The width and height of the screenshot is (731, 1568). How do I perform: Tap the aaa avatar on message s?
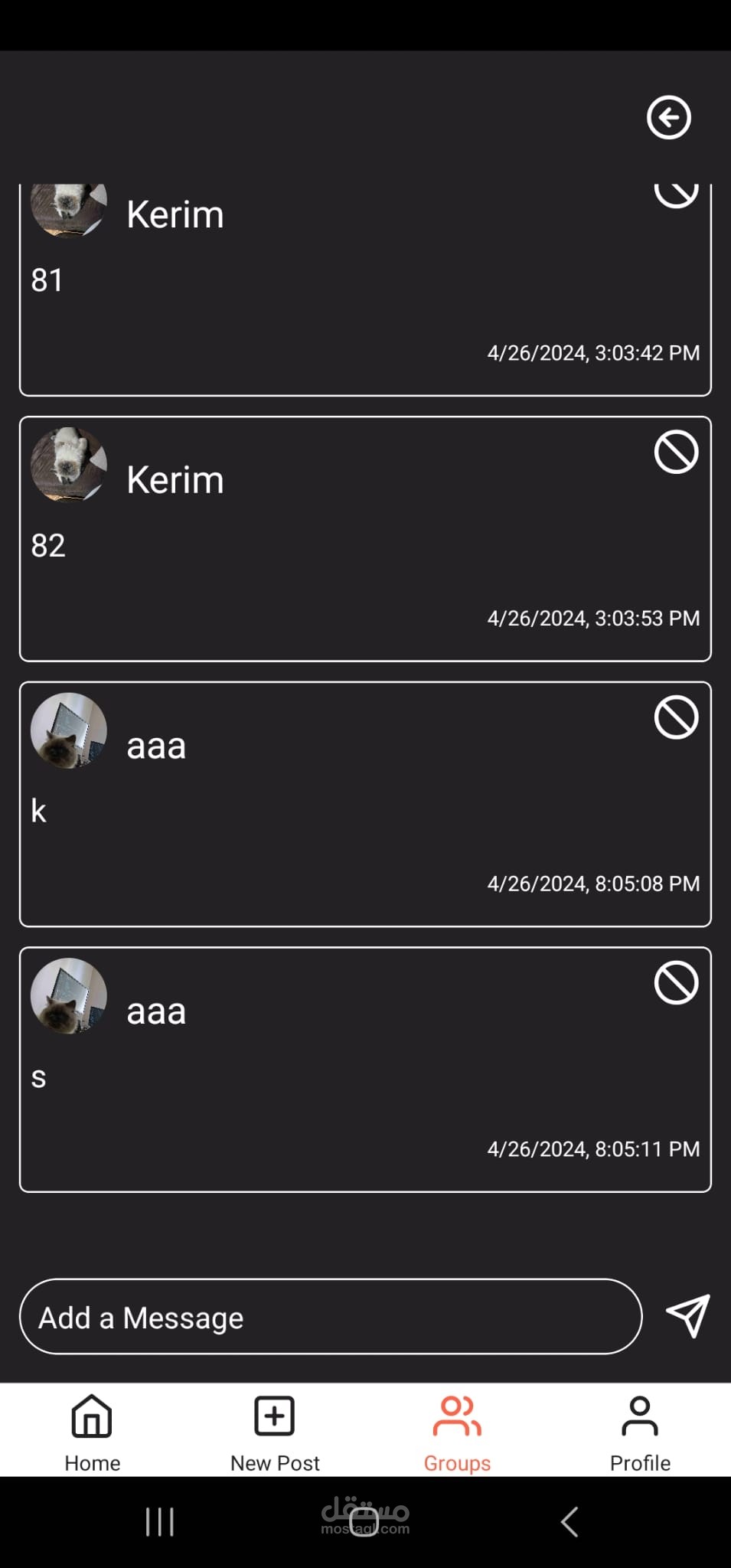coord(68,996)
